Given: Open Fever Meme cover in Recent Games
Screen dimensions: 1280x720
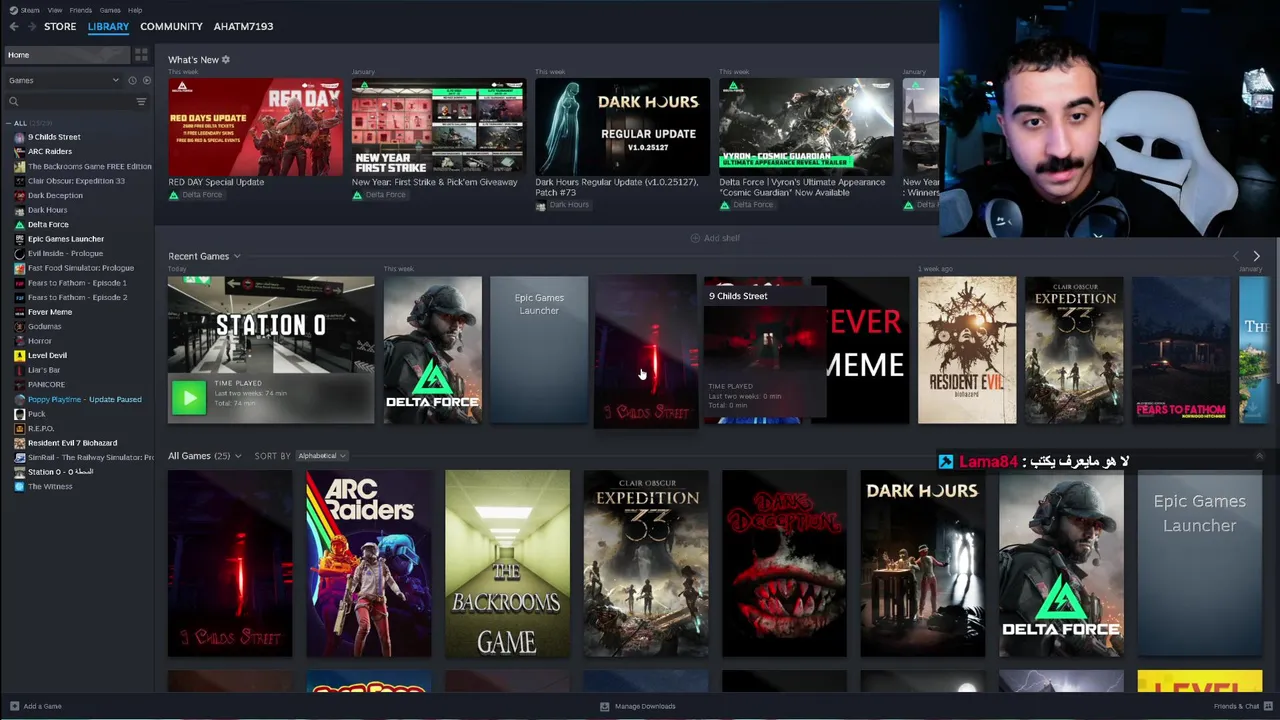Looking at the screenshot, I should 868,350.
